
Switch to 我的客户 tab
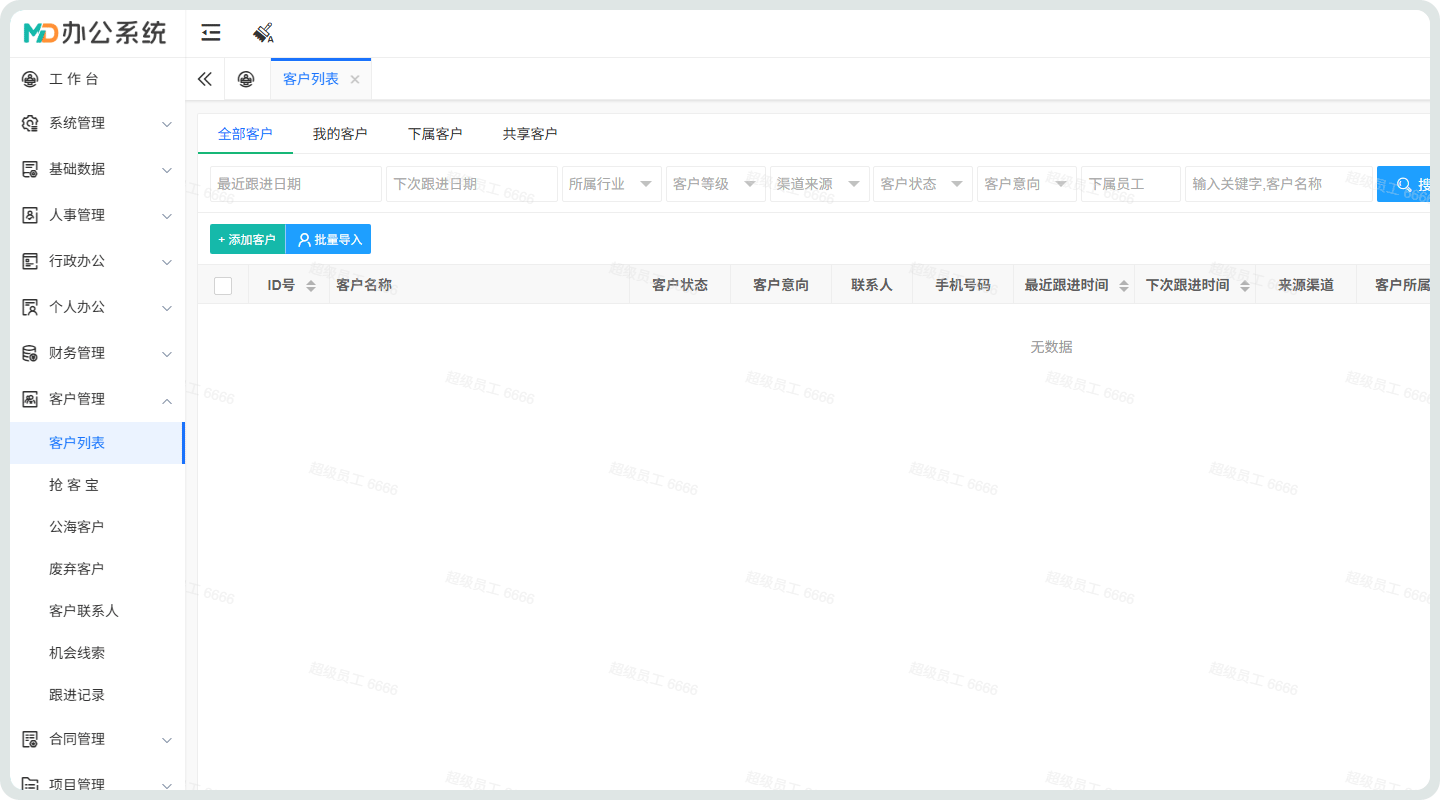(x=340, y=134)
